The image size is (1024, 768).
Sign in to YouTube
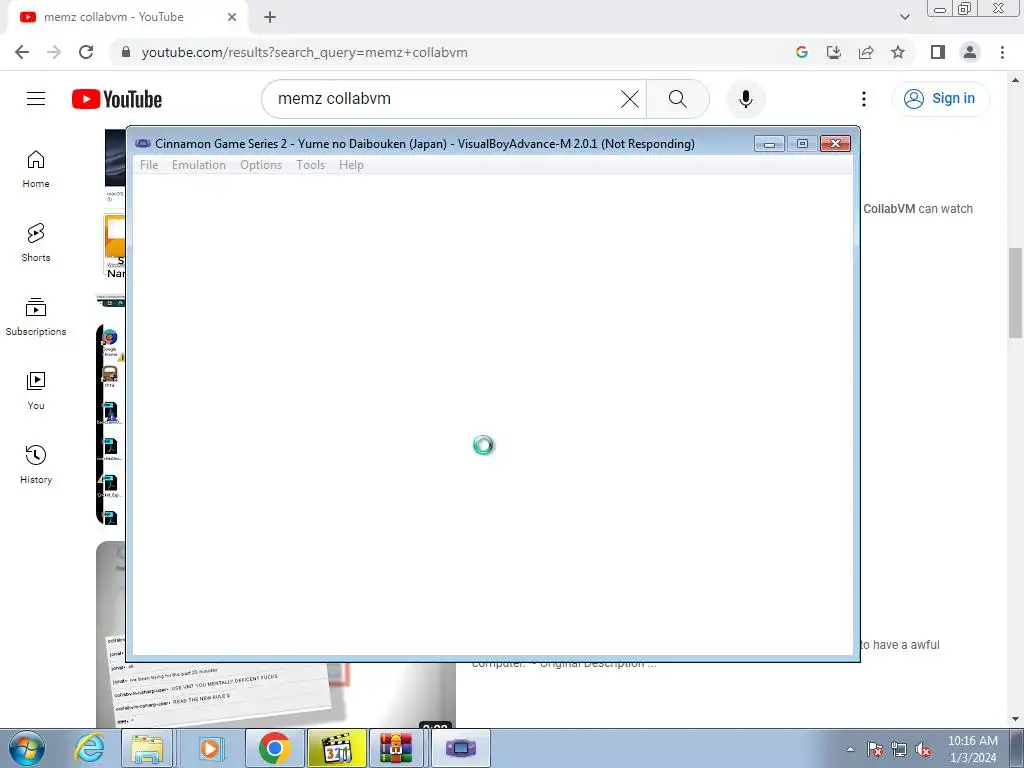tap(940, 99)
